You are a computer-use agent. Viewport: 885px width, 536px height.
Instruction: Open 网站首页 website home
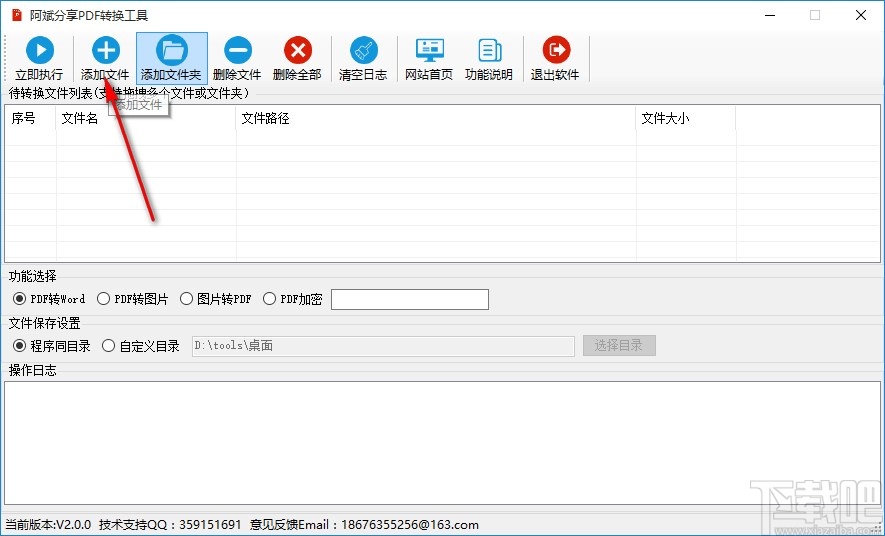[429, 59]
